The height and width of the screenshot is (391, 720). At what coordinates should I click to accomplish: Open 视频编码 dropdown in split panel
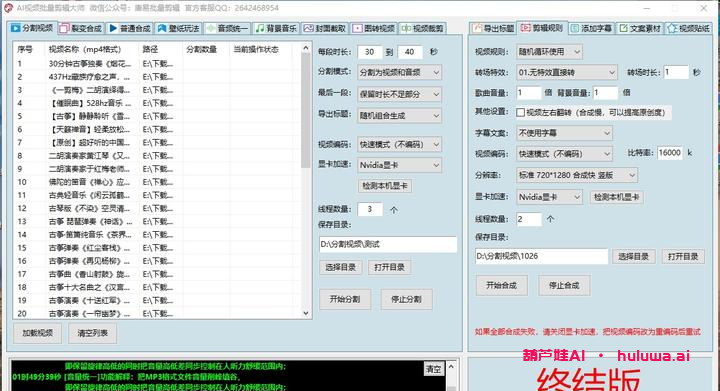coord(399,145)
